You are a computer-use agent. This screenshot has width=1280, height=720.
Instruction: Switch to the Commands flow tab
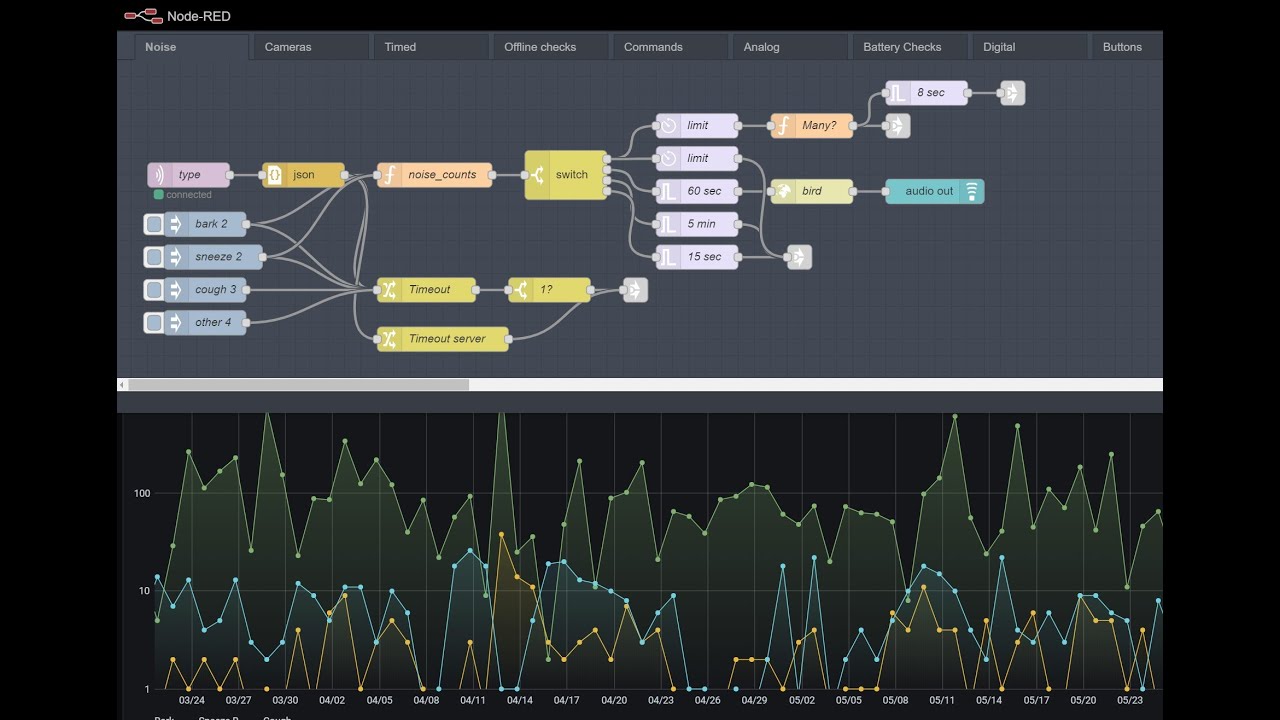(673, 47)
